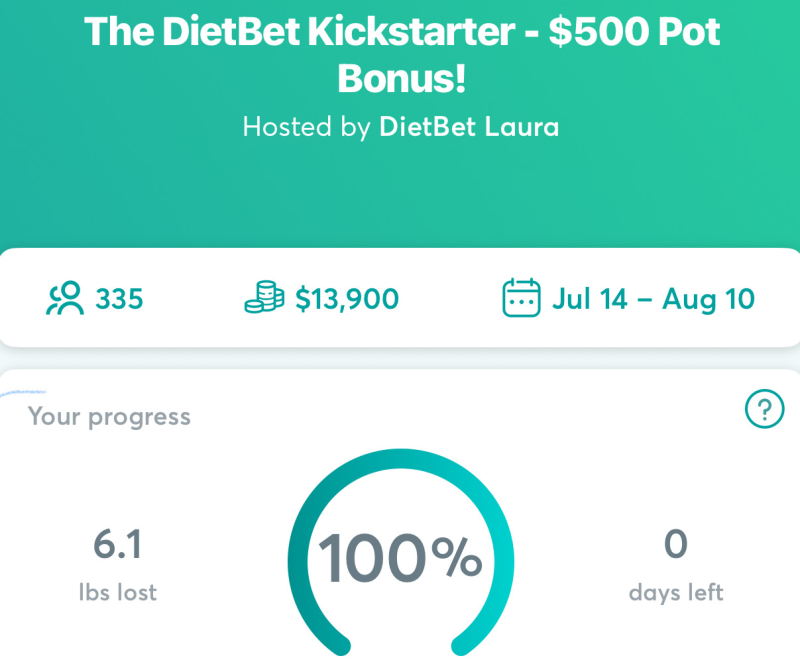Tap the lbs lost label
800x660 pixels.
pos(117,593)
